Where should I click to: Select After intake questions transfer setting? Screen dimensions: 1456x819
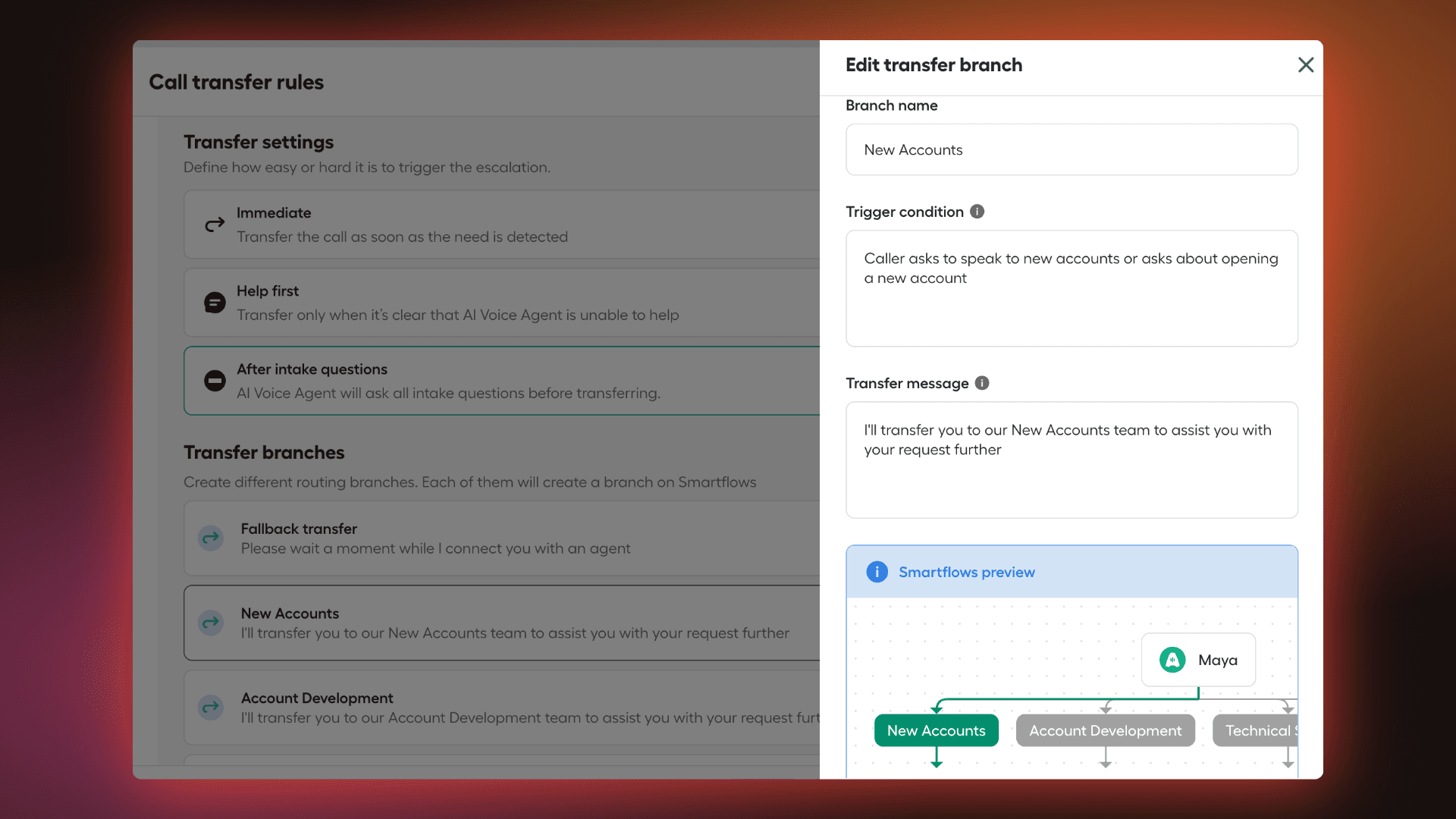point(502,381)
